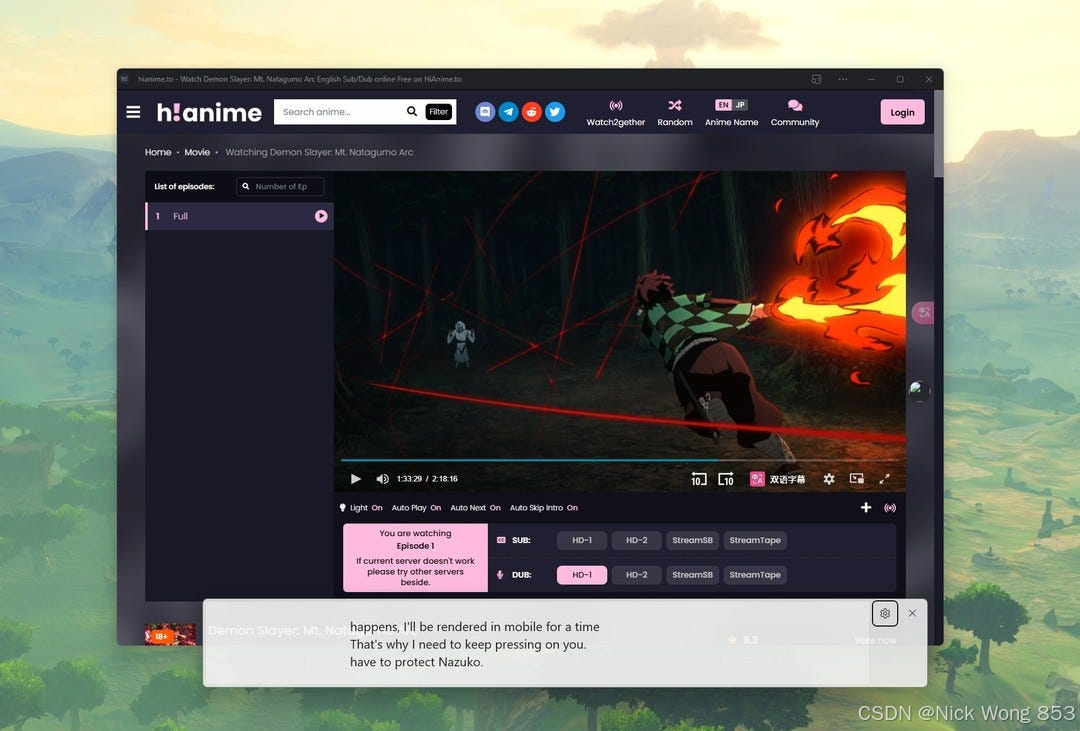Click the pink translate floating icon
The height and width of the screenshot is (731, 1080).
tap(923, 313)
